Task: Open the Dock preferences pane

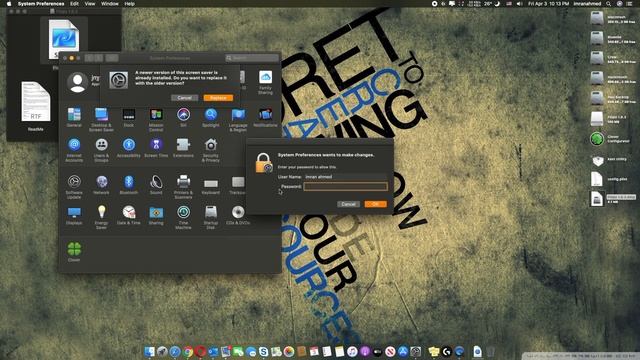Action: [x=129, y=118]
